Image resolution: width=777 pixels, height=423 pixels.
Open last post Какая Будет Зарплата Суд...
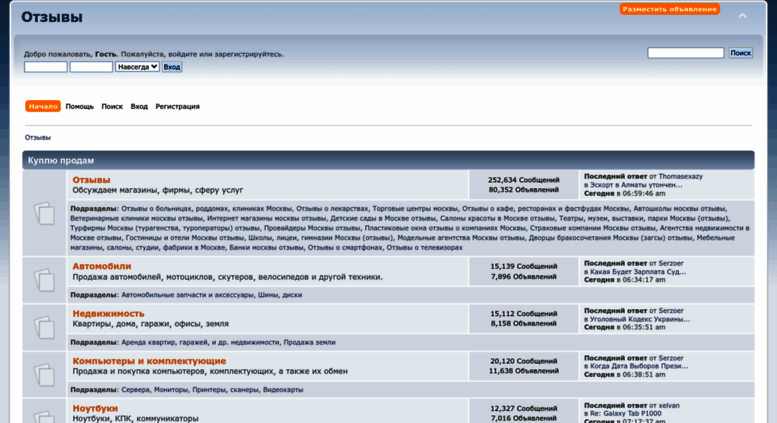point(638,272)
